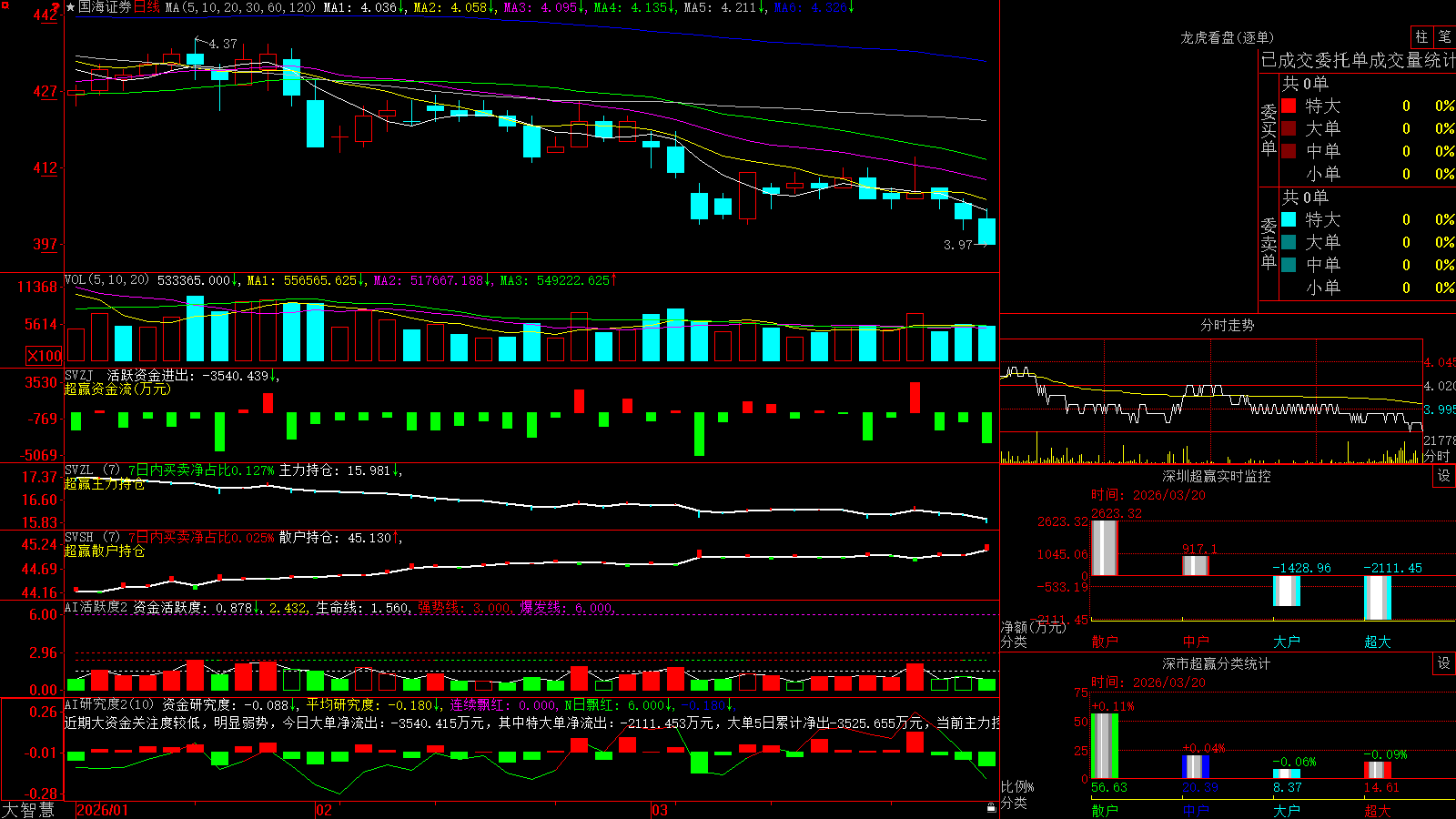Open 设 settings for 深圳超赢实时监控

[x=1444, y=476]
